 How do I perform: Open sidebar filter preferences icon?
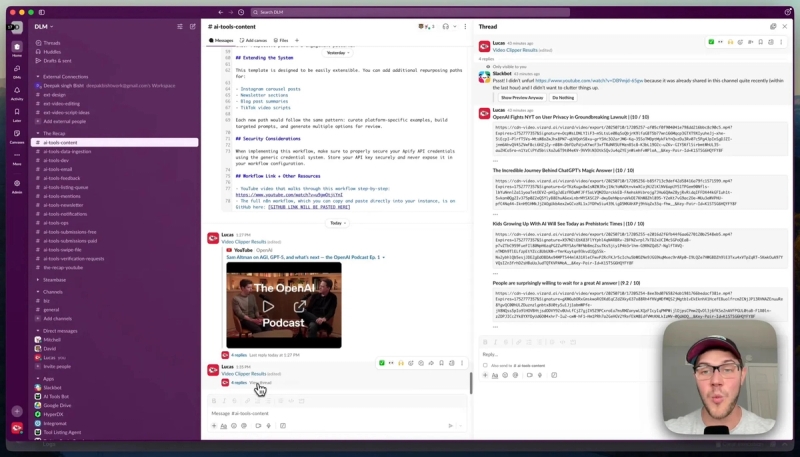[x=180, y=27]
